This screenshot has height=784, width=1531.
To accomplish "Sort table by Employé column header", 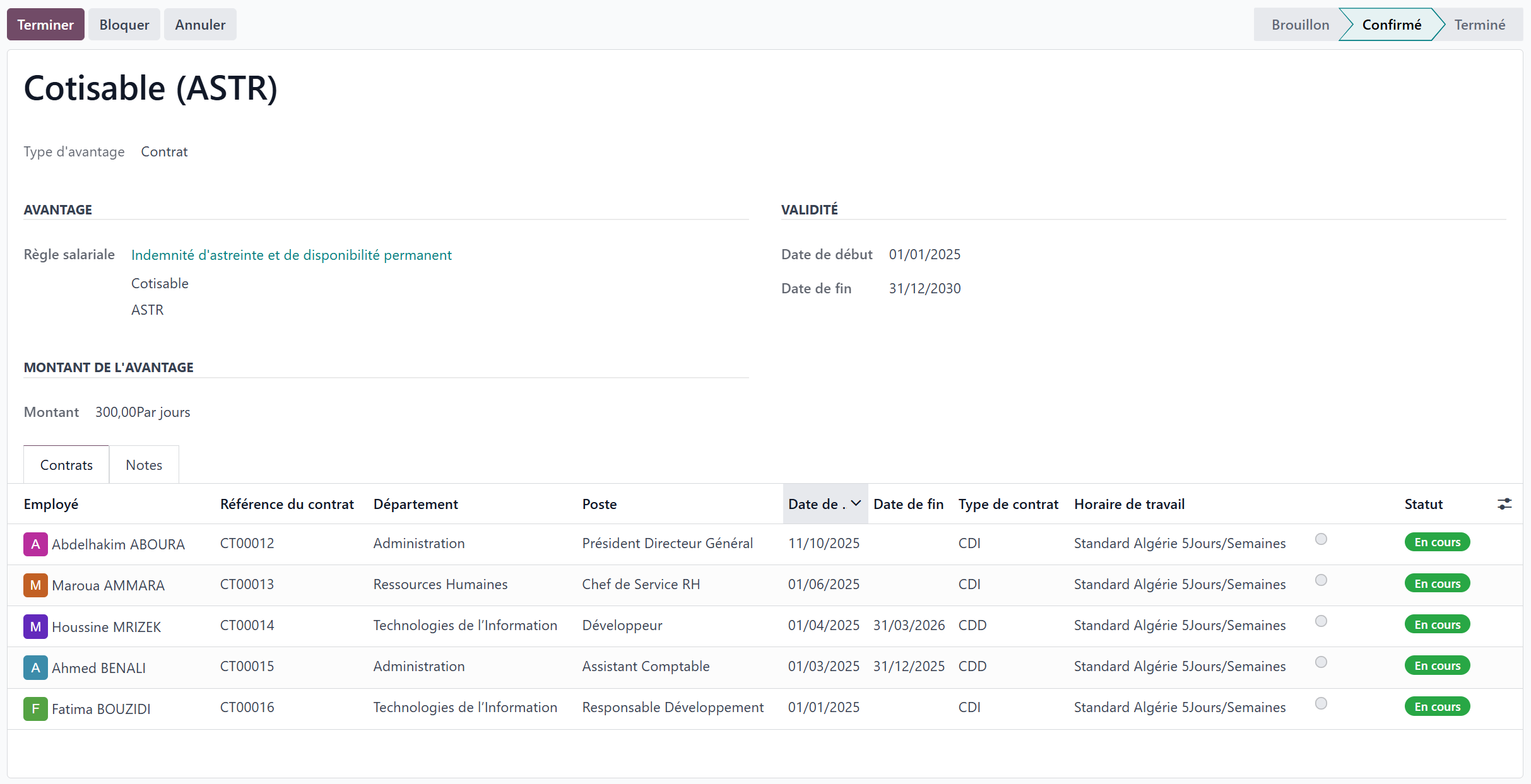I will 51,504.
